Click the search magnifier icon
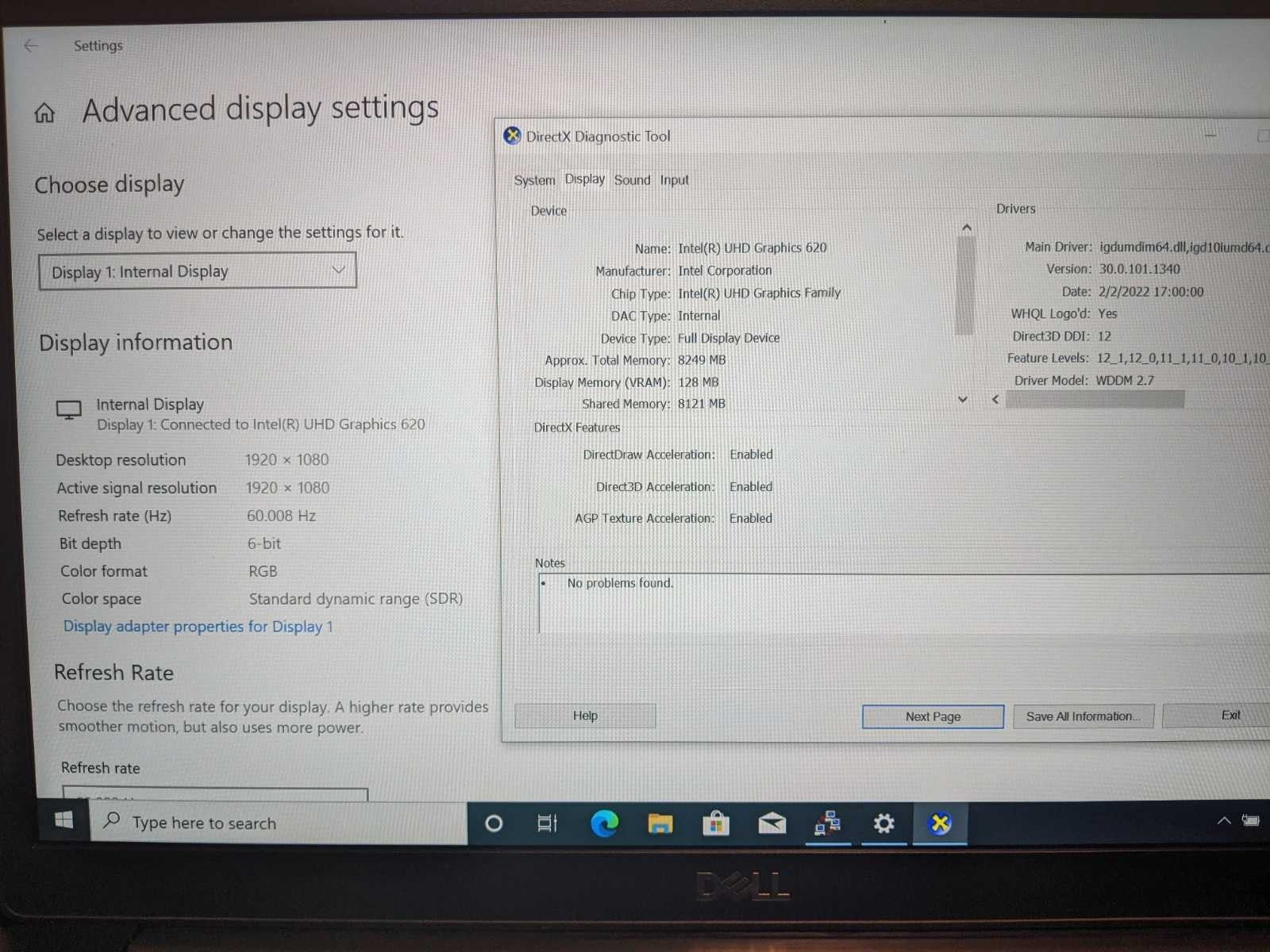This screenshot has height=952, width=1270. 112,820
